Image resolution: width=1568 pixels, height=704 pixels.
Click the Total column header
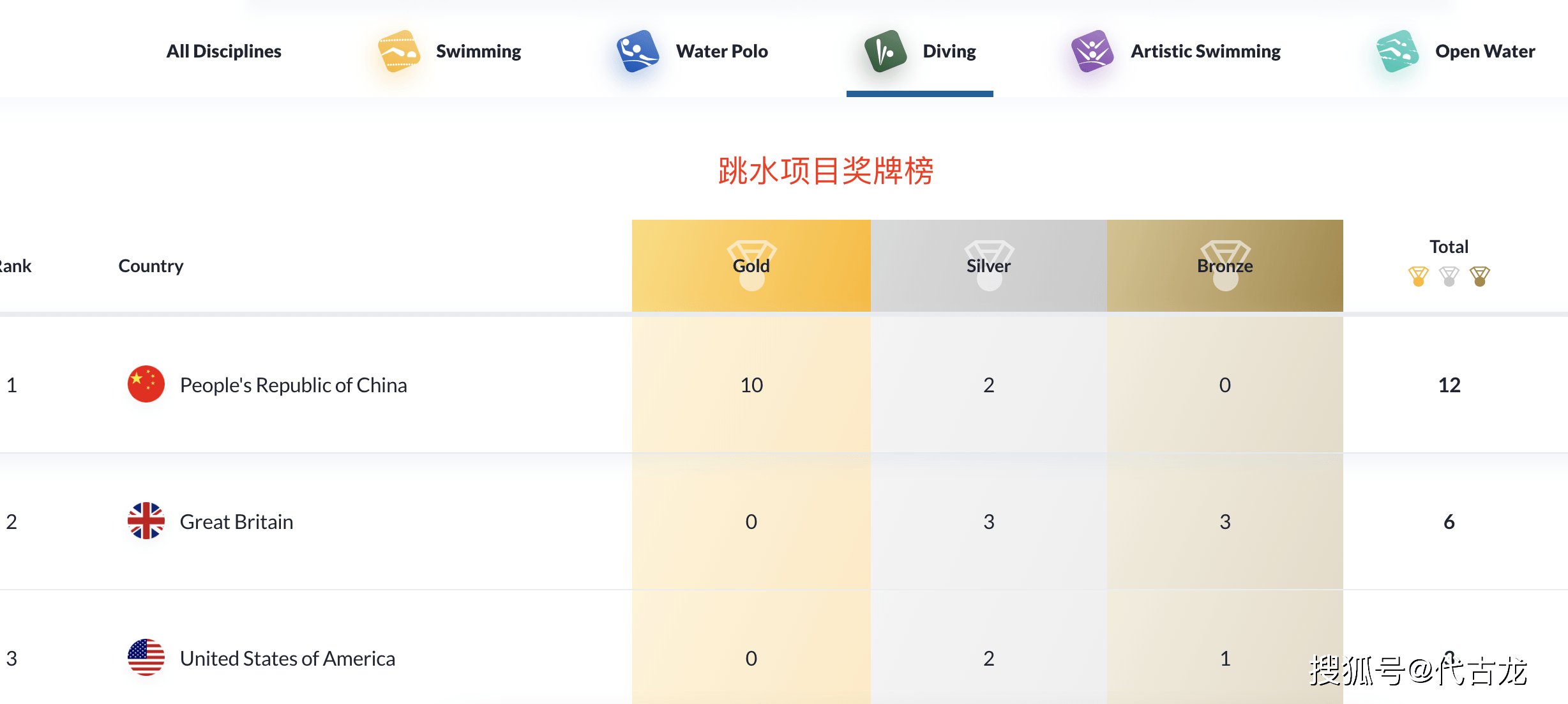(x=1449, y=247)
